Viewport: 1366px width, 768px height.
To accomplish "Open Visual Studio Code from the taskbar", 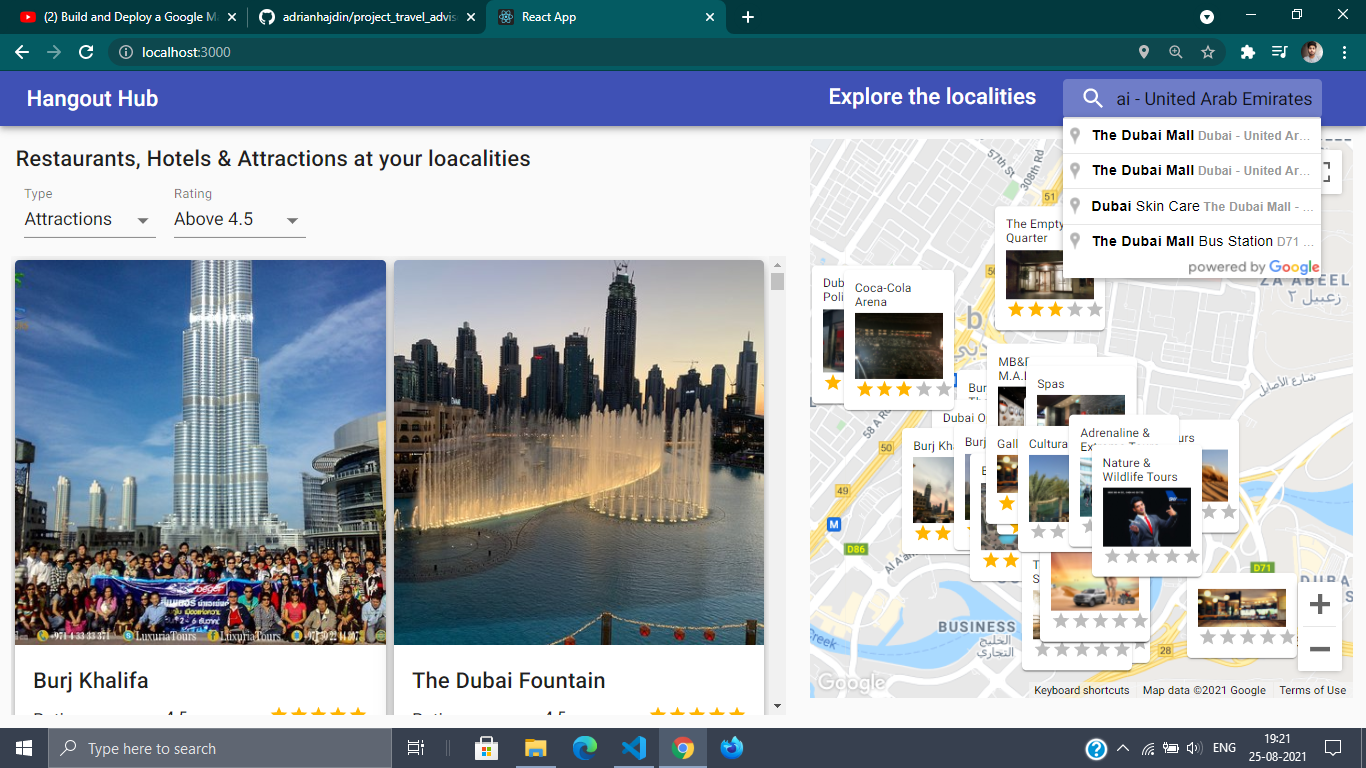I will coord(634,748).
